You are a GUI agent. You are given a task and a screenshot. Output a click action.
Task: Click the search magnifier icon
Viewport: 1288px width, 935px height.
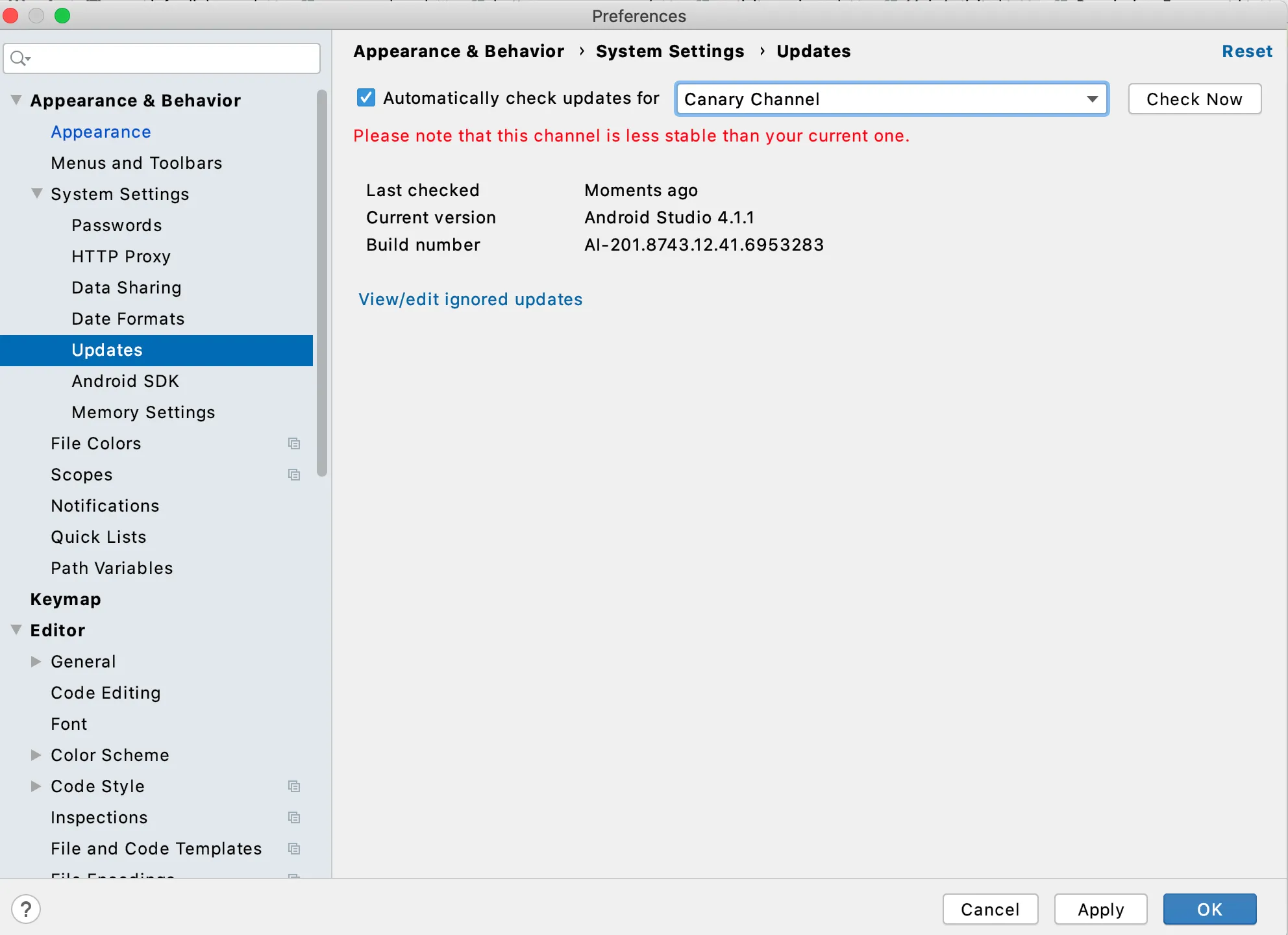click(x=19, y=58)
